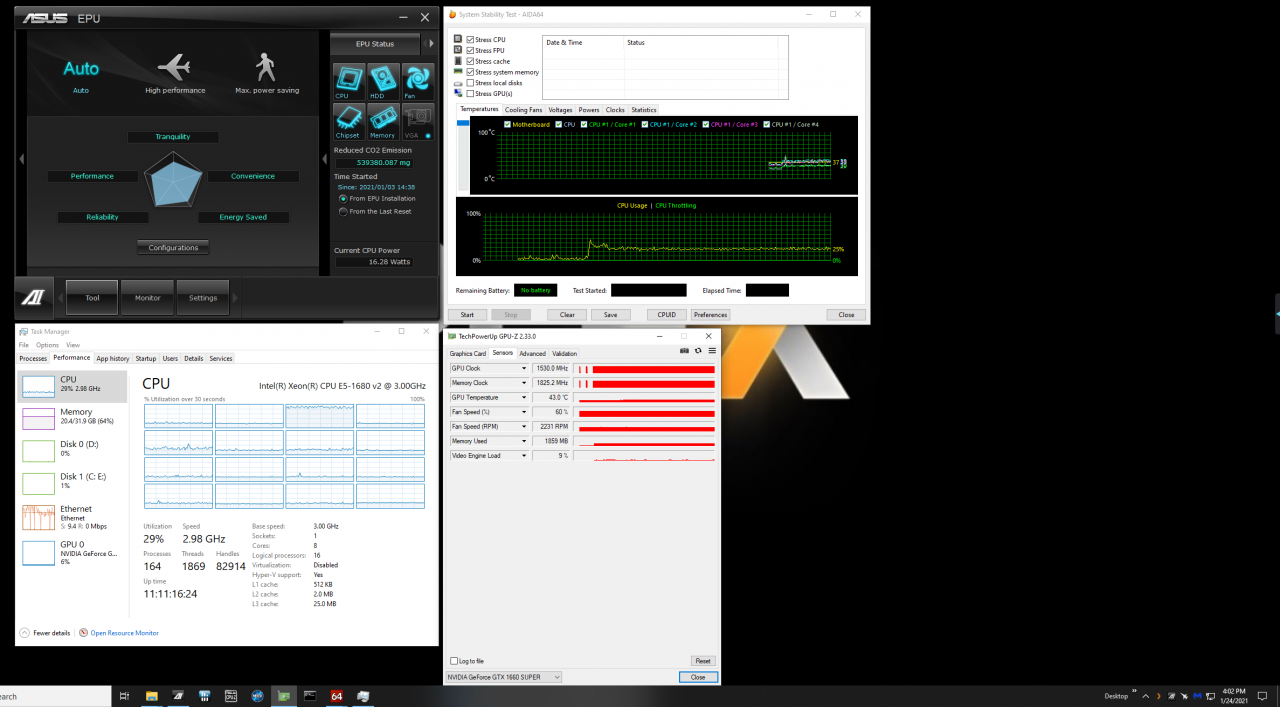Select the CPU module icon in EPU
This screenshot has height=707, width=1280.
coord(348,80)
